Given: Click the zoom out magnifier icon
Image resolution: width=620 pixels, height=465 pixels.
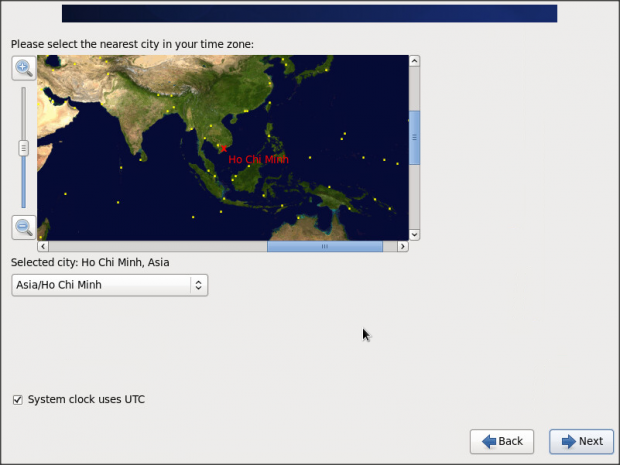Looking at the screenshot, I should tap(23, 227).
